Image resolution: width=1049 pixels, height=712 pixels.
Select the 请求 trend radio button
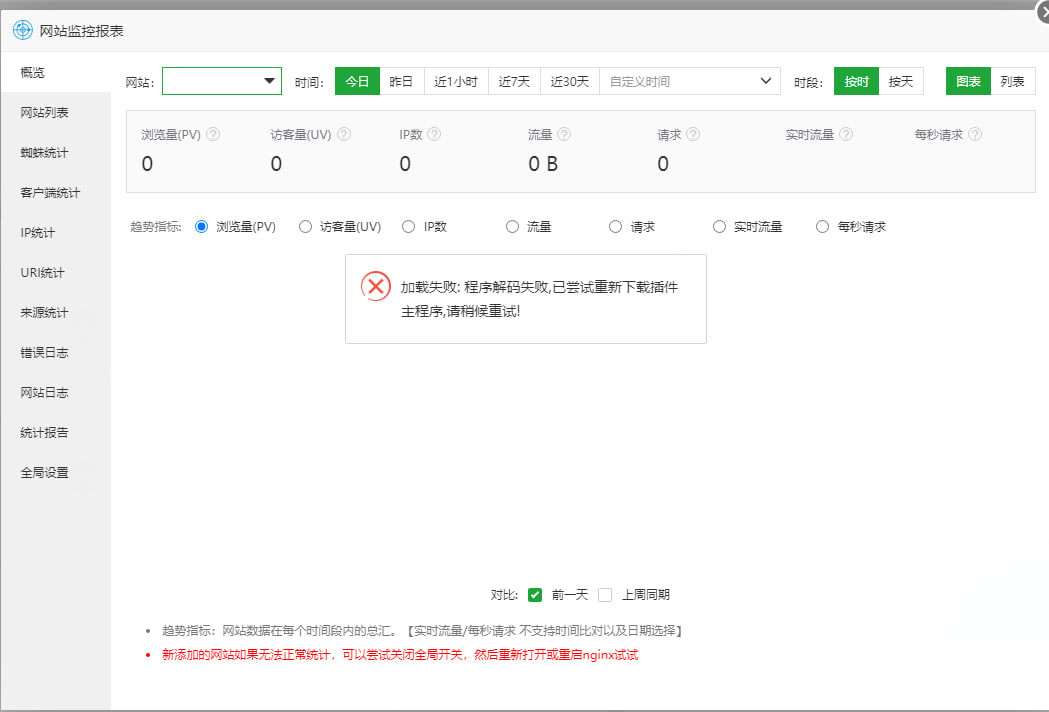point(615,227)
